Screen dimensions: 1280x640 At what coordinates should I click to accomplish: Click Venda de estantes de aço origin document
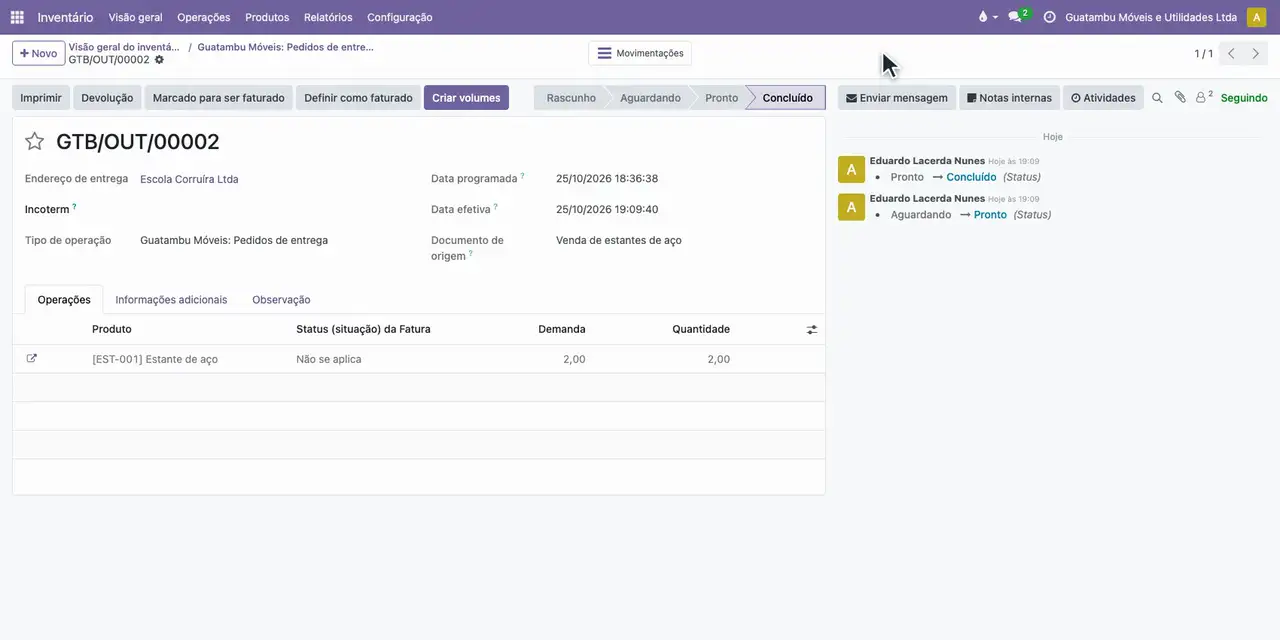click(x=619, y=240)
